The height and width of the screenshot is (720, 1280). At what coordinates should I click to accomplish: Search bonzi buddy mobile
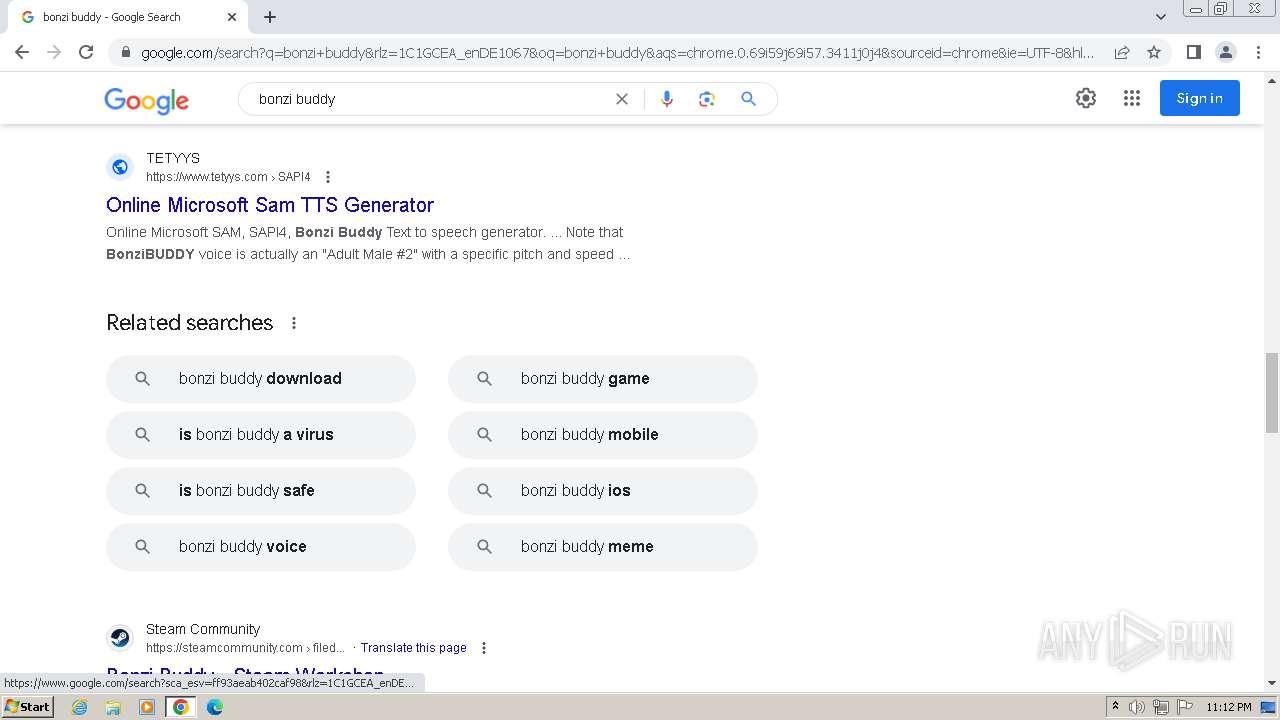[603, 435]
